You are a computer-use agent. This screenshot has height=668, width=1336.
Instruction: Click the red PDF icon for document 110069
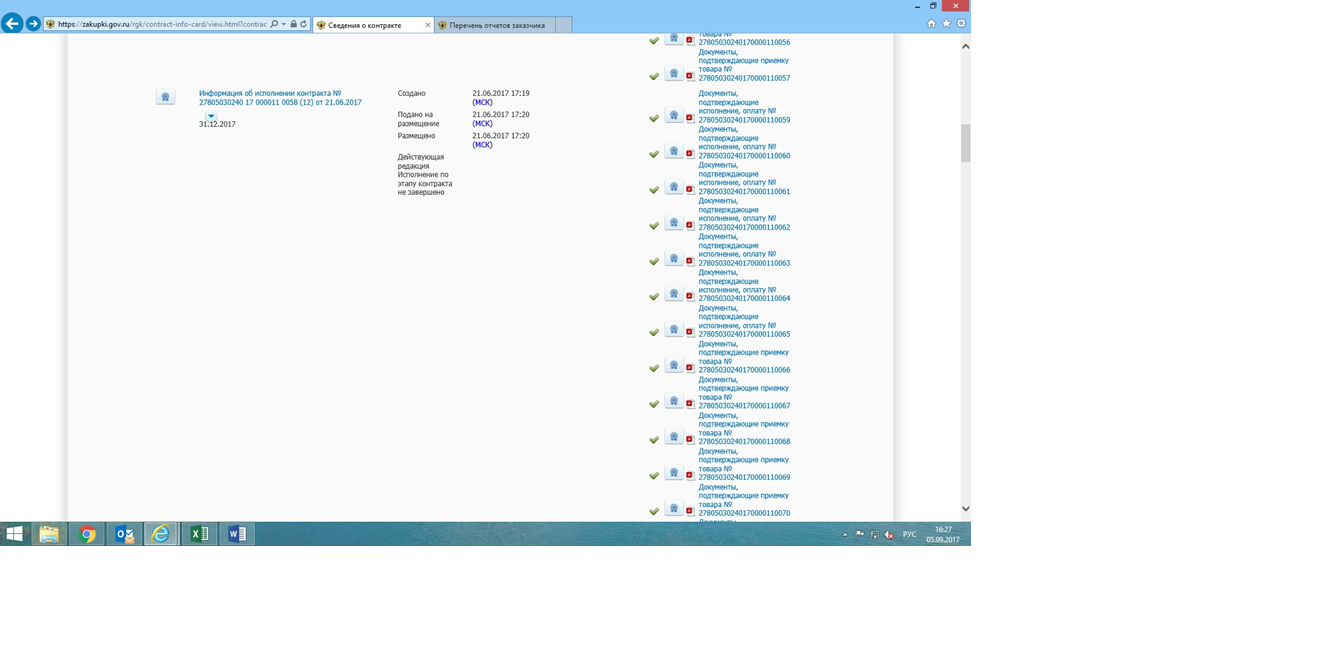(x=690, y=476)
